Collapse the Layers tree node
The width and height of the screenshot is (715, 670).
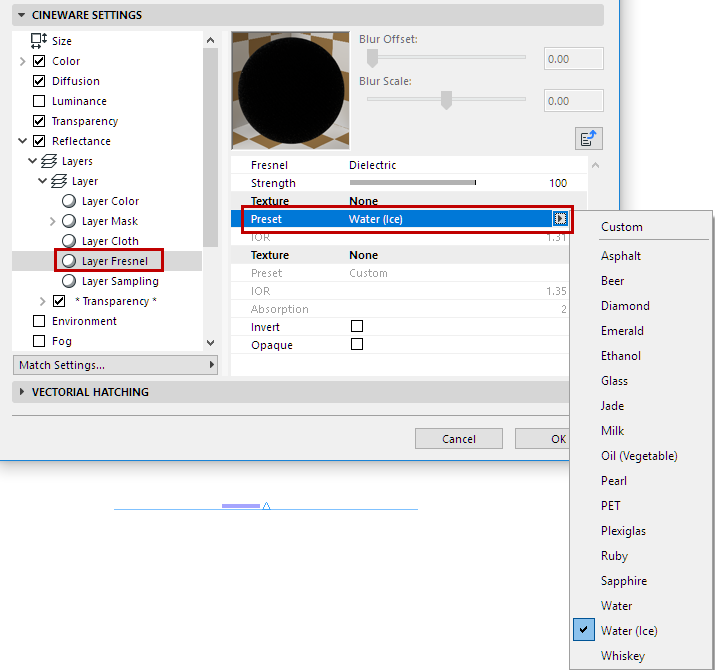pos(32,161)
